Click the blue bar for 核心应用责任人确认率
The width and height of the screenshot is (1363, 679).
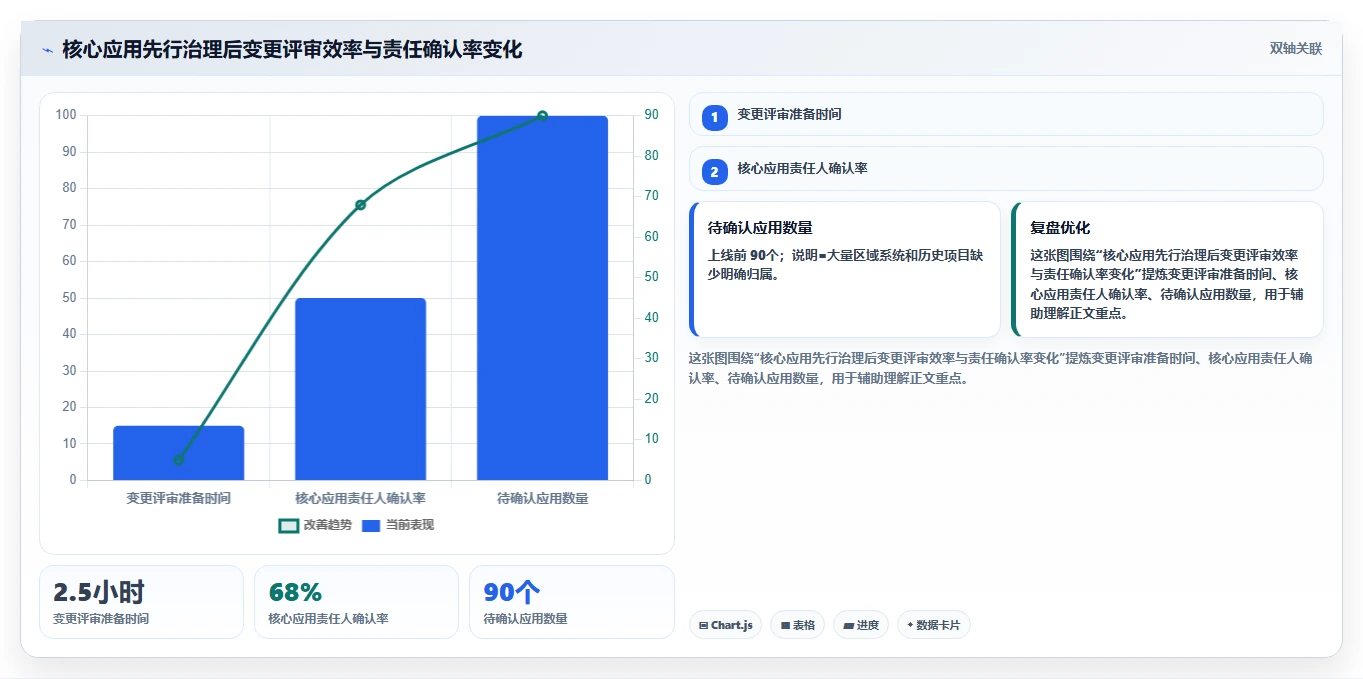[361, 389]
